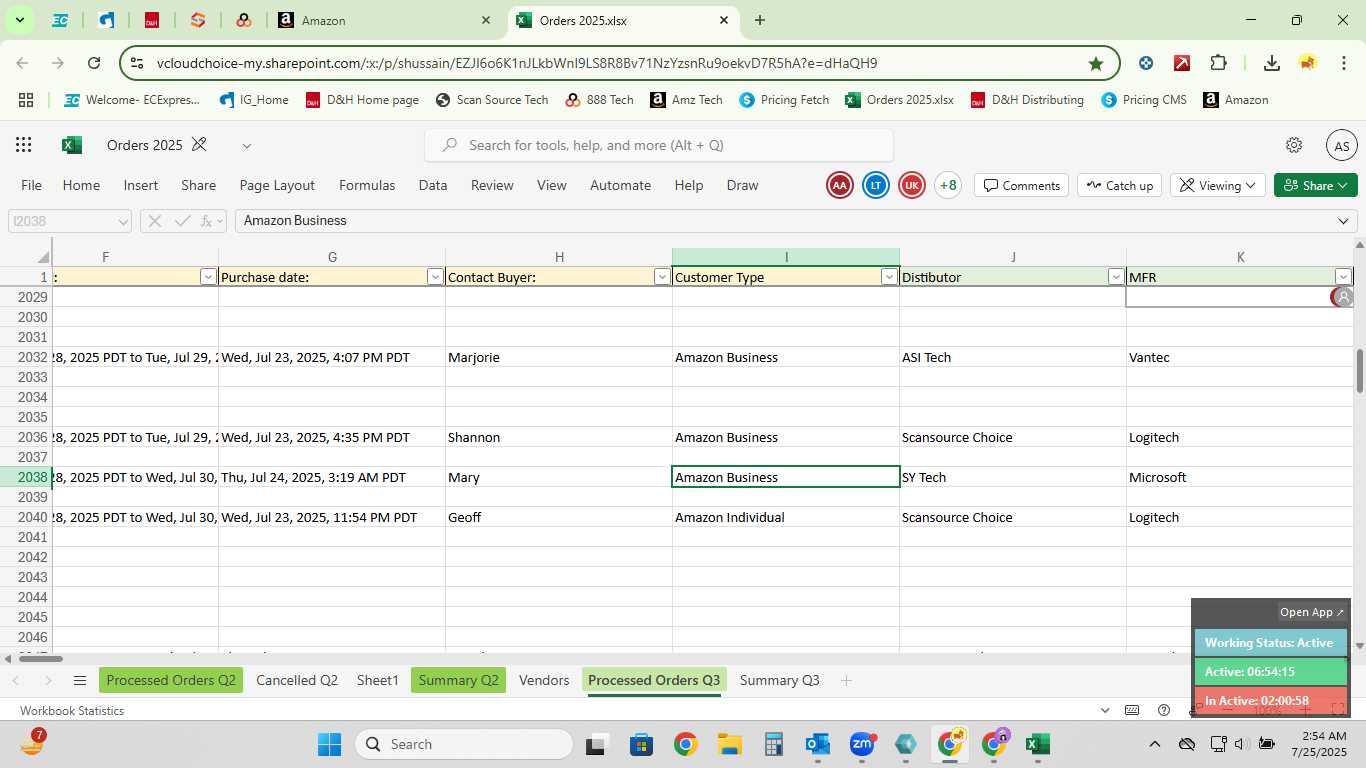Expand the file title options chevron
Image resolution: width=1366 pixels, height=768 pixels.
tap(246, 145)
